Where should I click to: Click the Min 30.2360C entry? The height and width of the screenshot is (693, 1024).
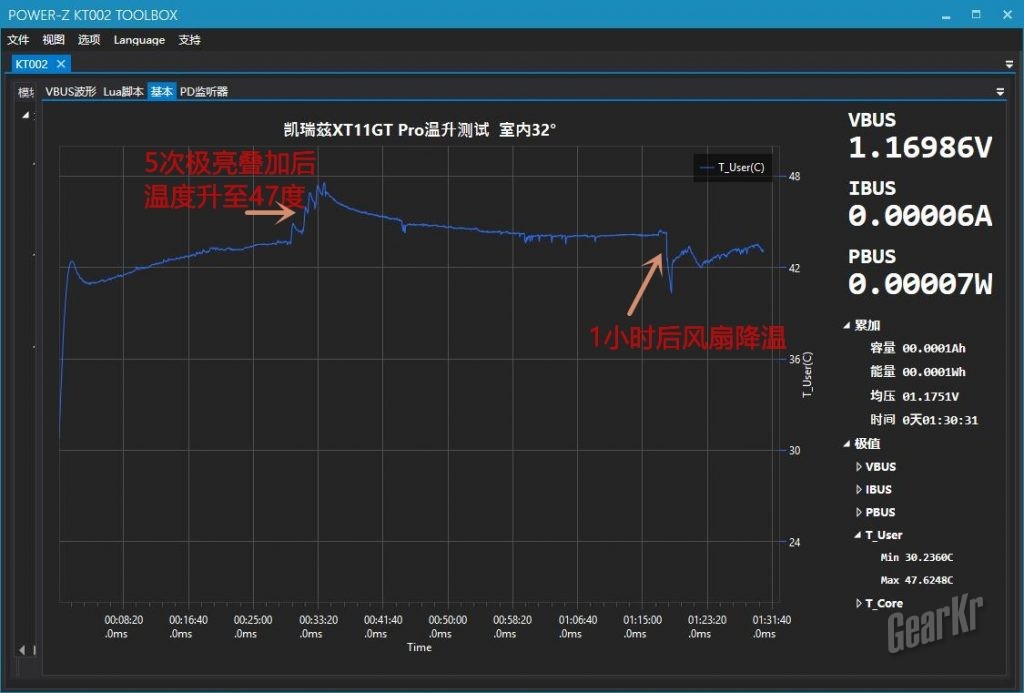pyautogui.click(x=917, y=557)
